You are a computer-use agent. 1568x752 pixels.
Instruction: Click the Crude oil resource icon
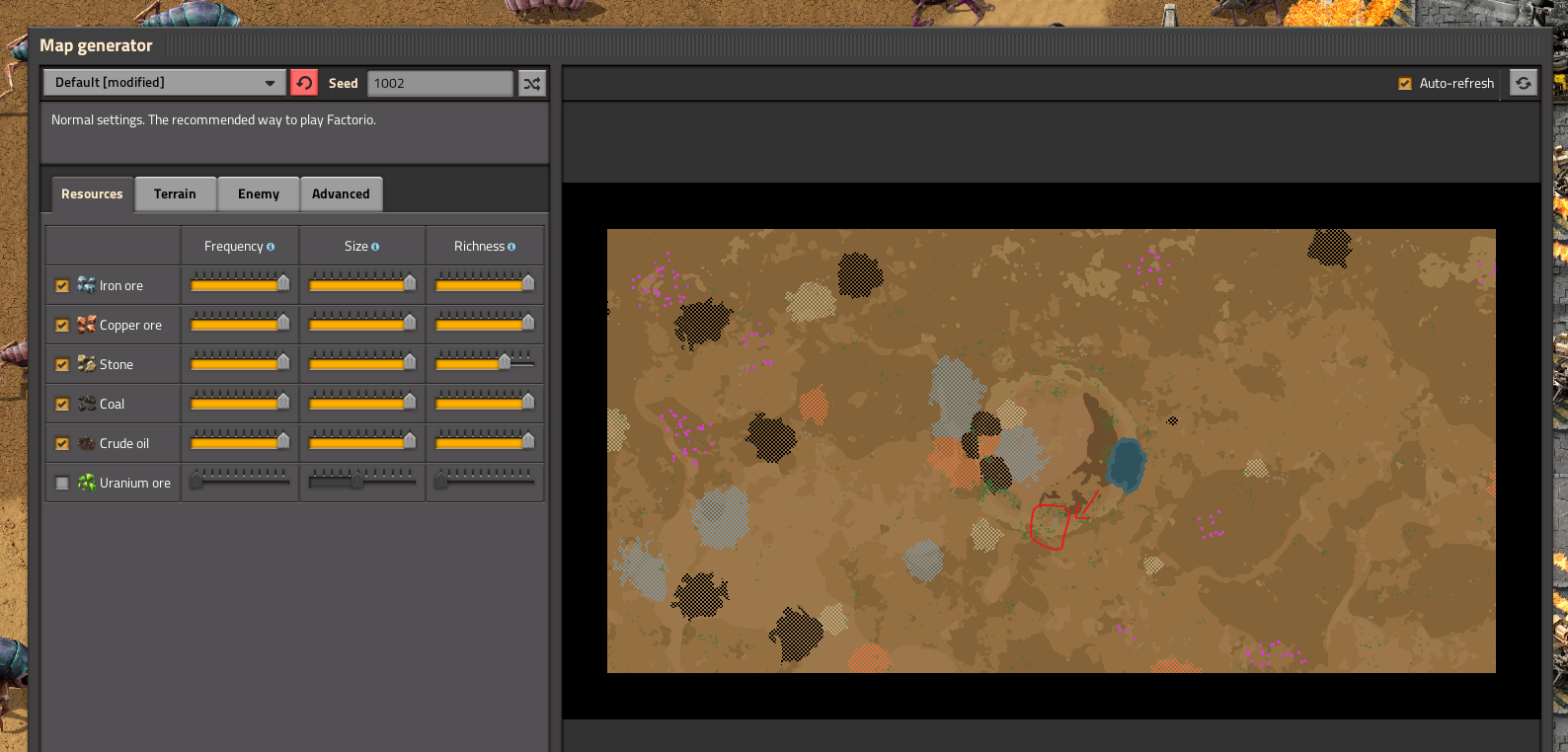click(87, 443)
